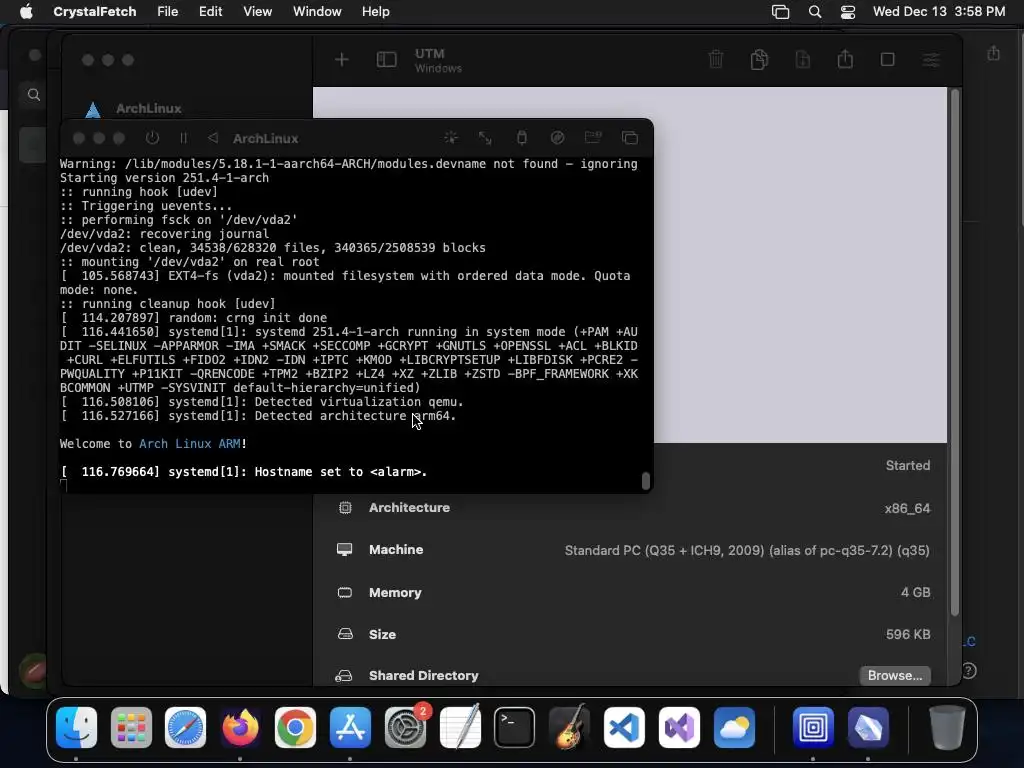The image size is (1024, 768).
Task: Launch Safari from the Dock
Action: tap(185, 727)
